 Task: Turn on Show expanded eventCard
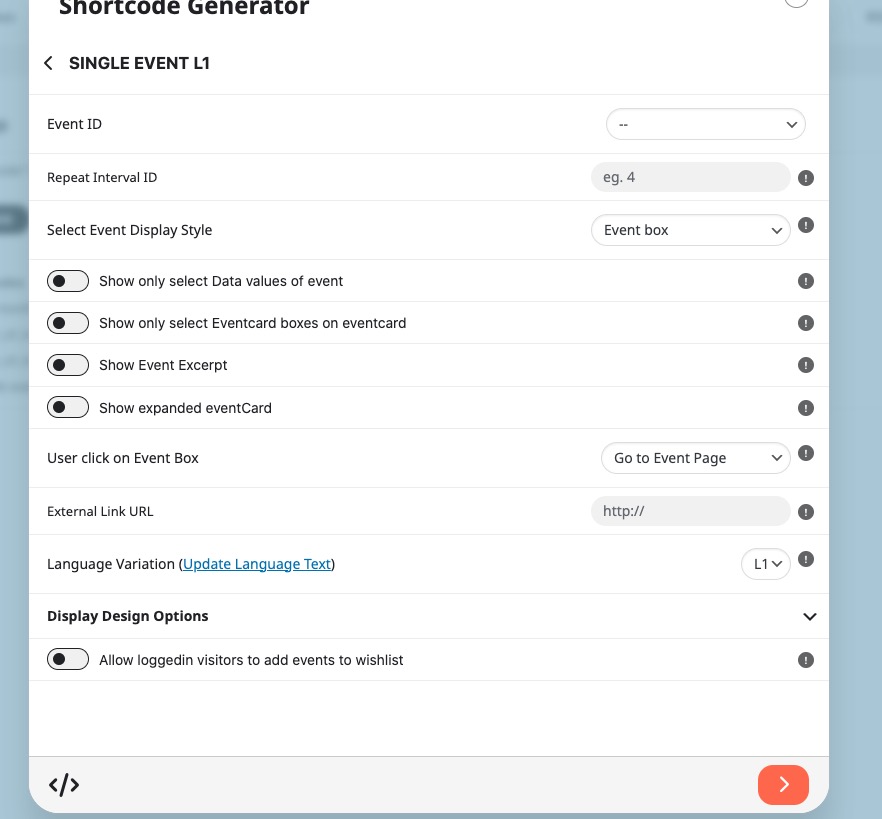pyautogui.click(x=68, y=407)
